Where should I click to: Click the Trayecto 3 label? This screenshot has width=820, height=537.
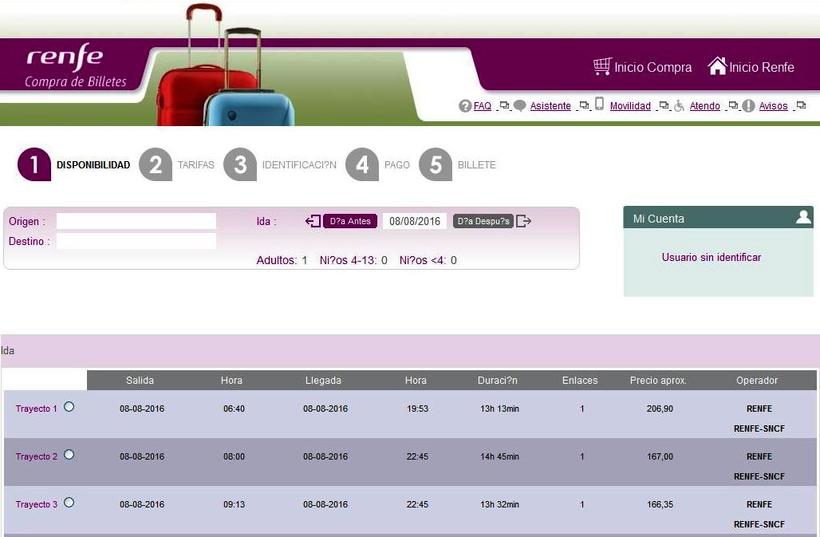(x=36, y=505)
